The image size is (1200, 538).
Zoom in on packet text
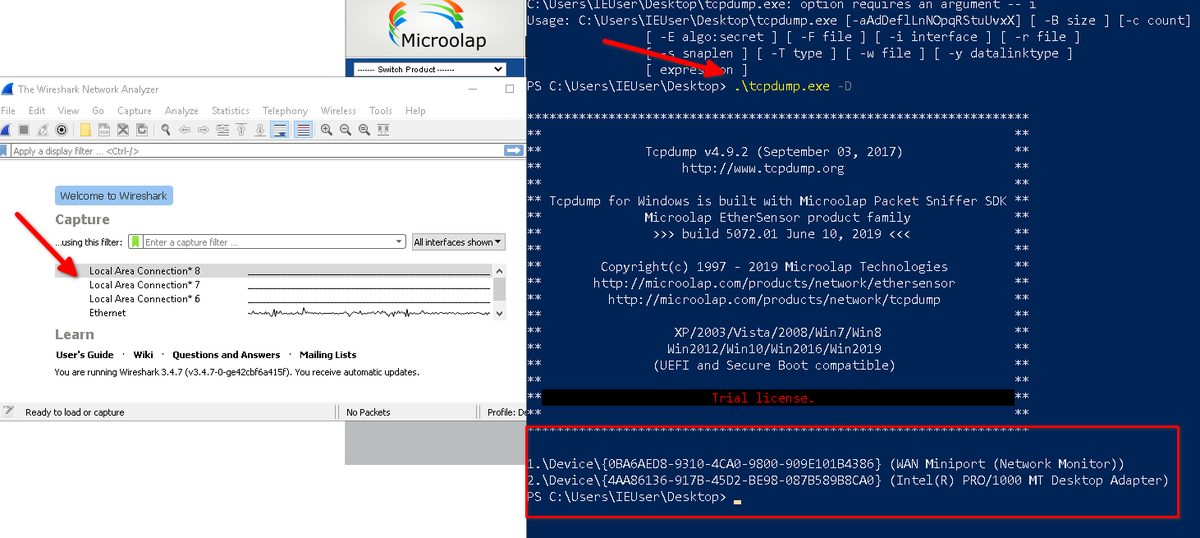(x=326, y=130)
